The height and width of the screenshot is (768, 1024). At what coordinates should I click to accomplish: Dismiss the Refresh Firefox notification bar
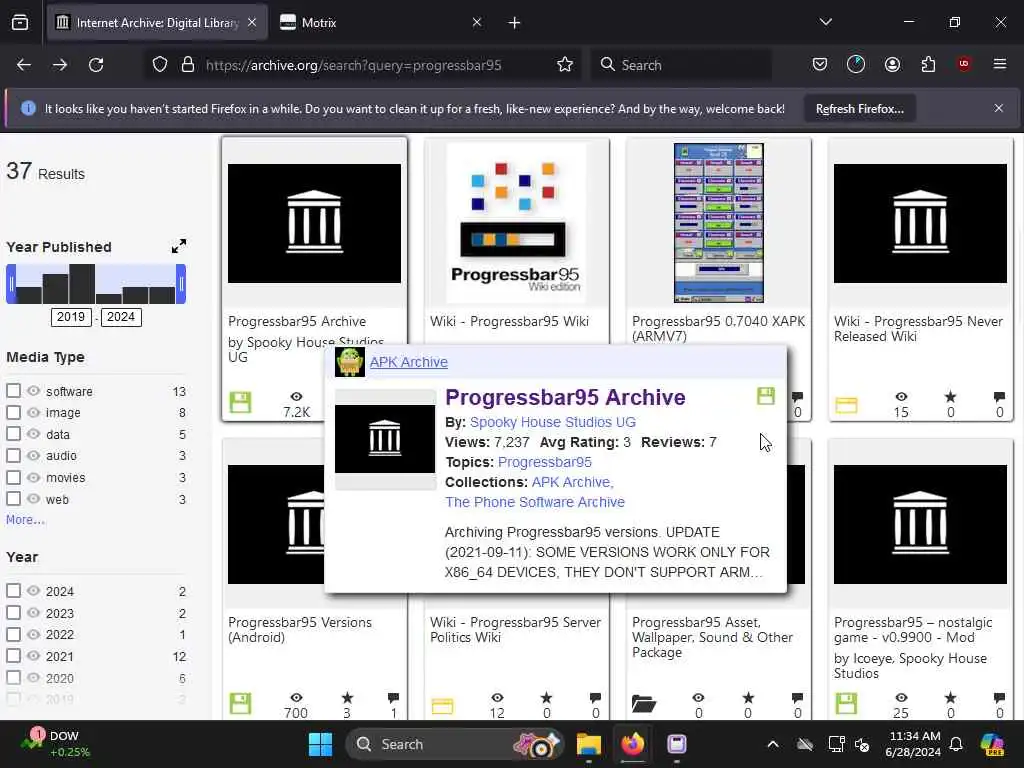tap(999, 108)
